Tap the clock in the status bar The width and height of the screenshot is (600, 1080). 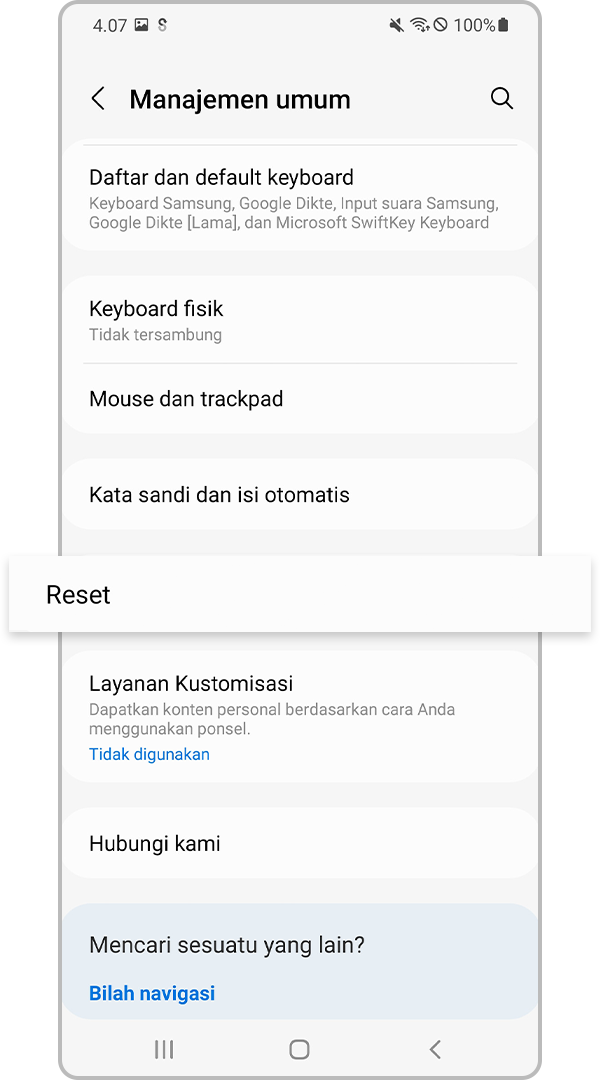(x=110, y=25)
